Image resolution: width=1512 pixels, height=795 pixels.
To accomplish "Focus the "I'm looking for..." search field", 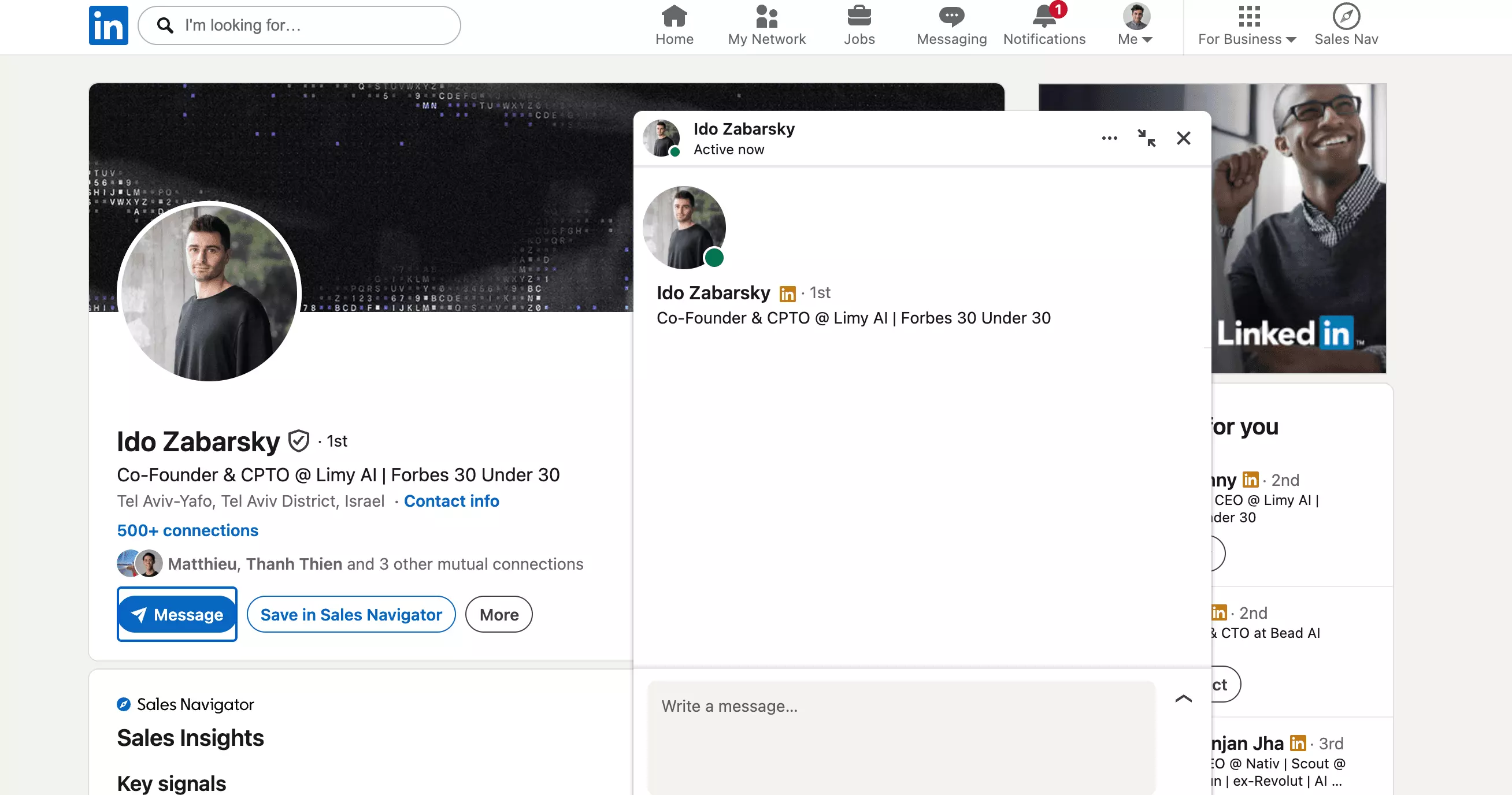I will pos(299,25).
